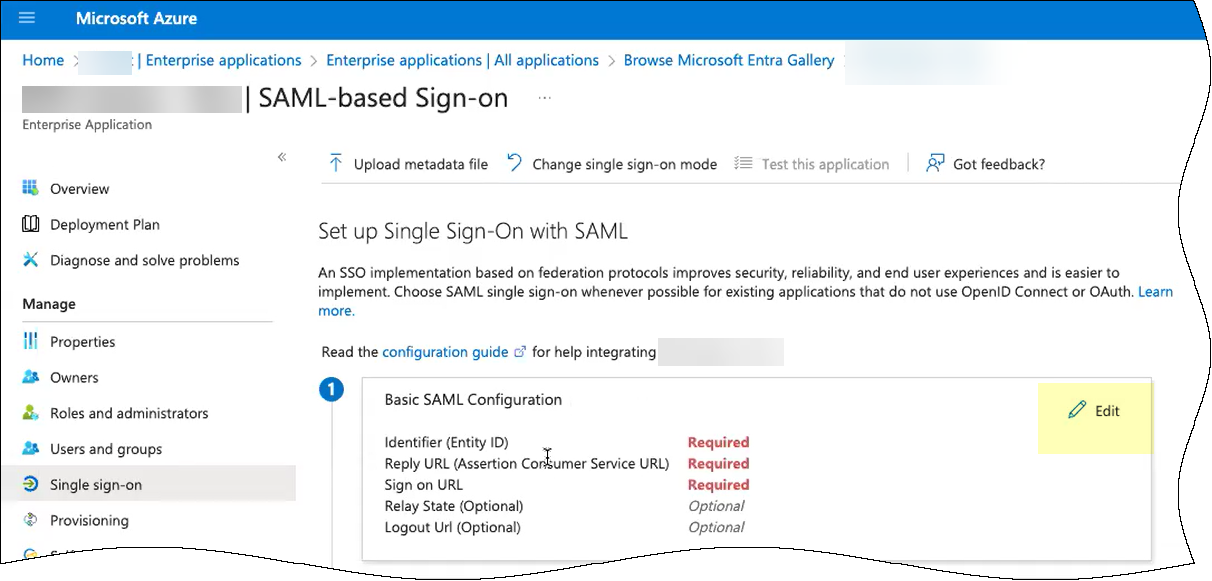Select Users and groups
This screenshot has height=581, width=1212.
(x=105, y=450)
